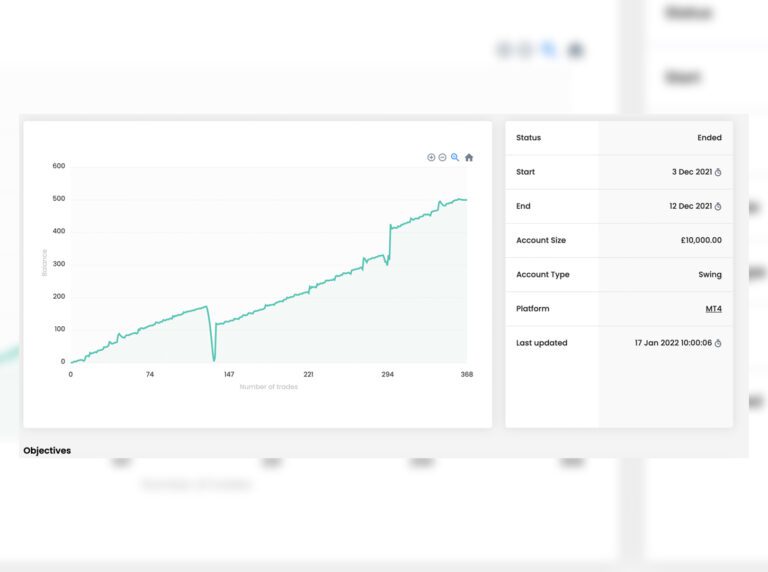Screen dimensions: 768x572
Task: Click the 12 Dec 2021 end date text
Action: coord(689,206)
